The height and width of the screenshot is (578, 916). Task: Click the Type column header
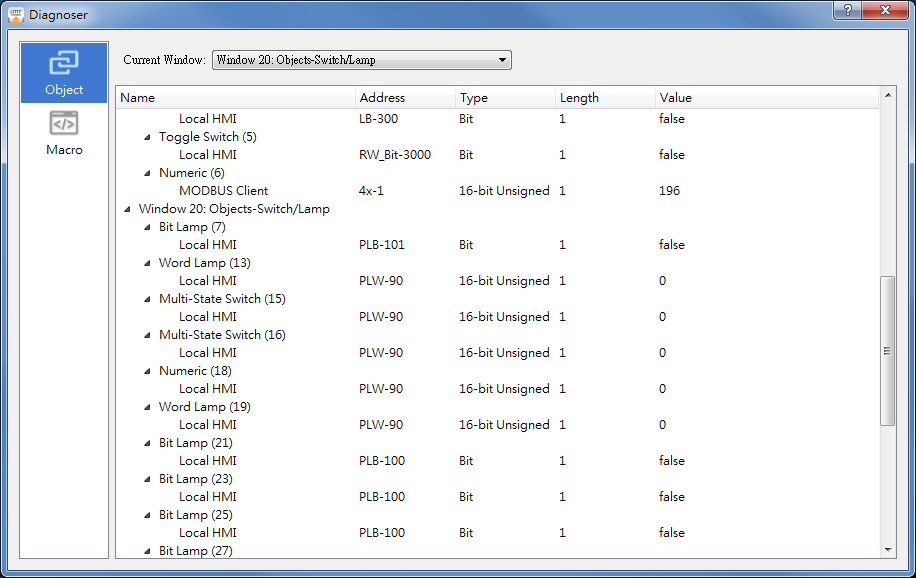[504, 98]
